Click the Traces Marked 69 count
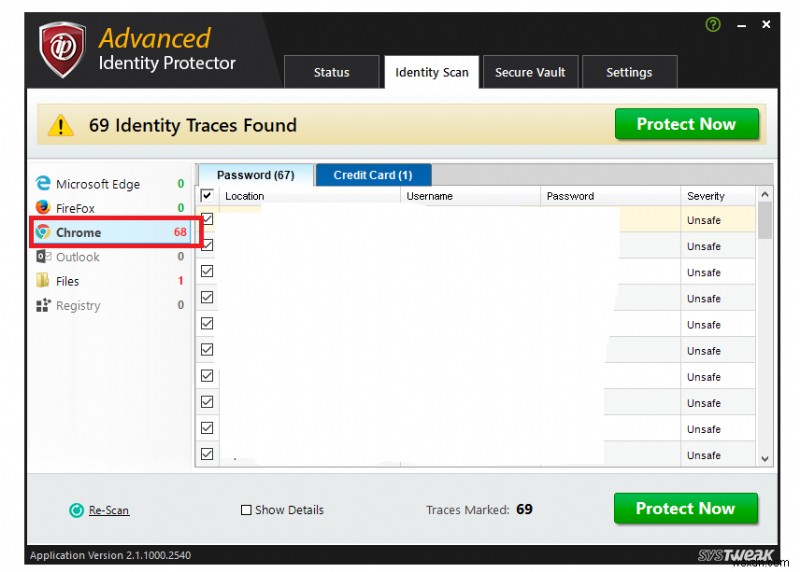 524,509
